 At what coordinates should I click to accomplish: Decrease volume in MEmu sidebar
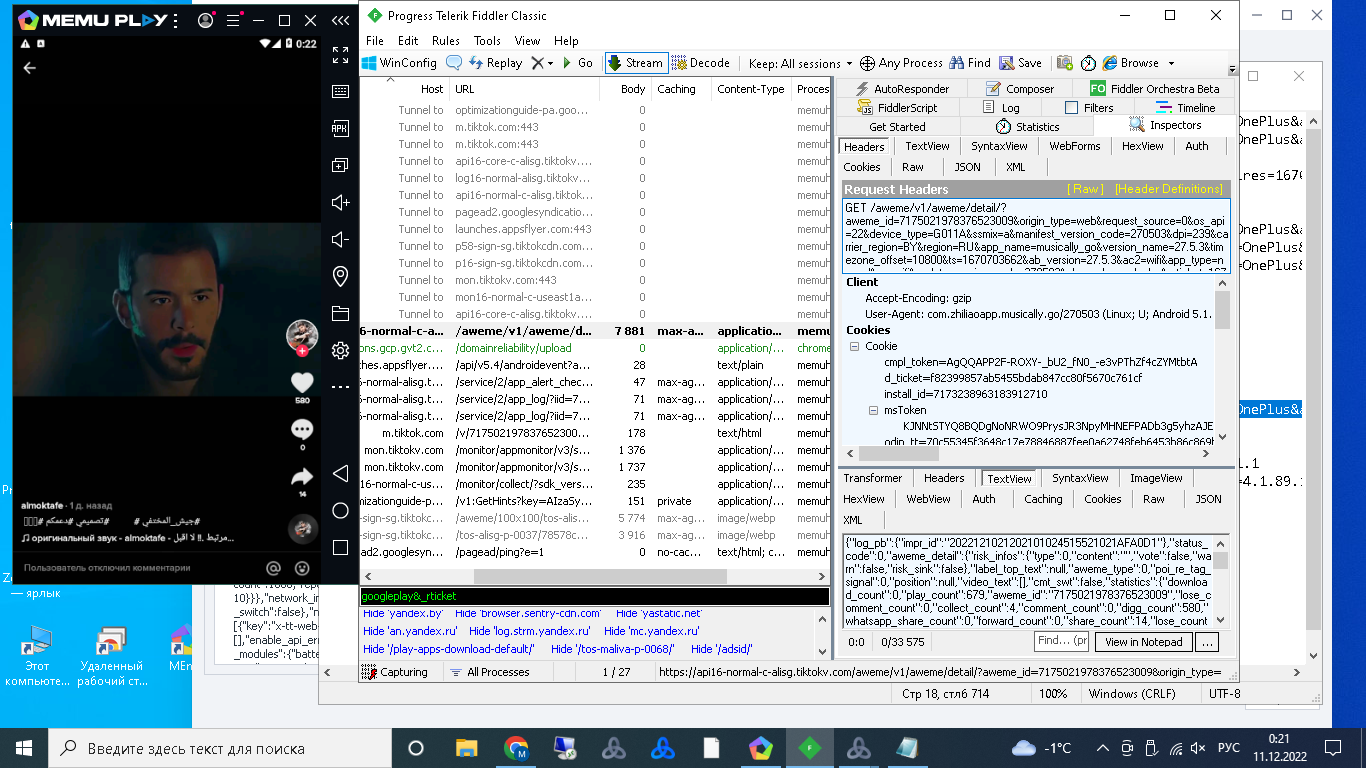(340, 239)
